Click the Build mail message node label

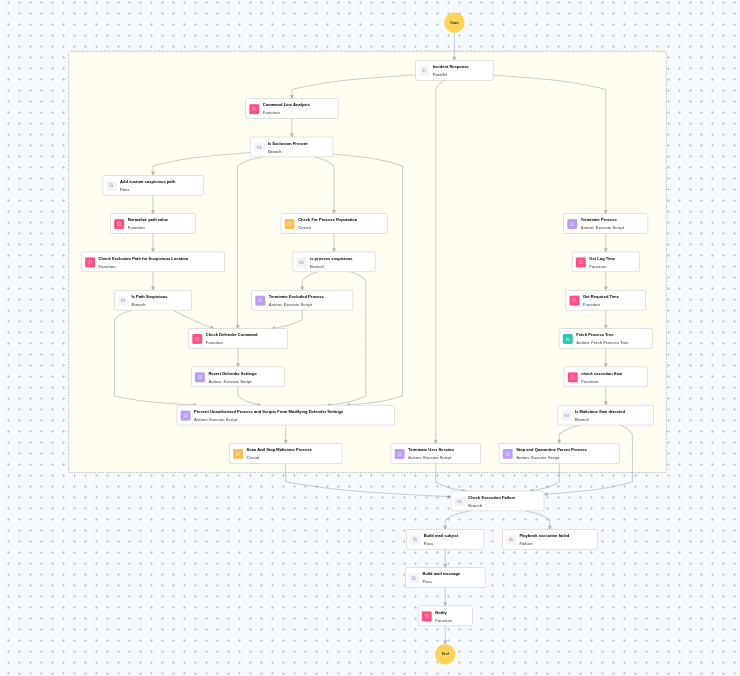[x=441, y=574]
